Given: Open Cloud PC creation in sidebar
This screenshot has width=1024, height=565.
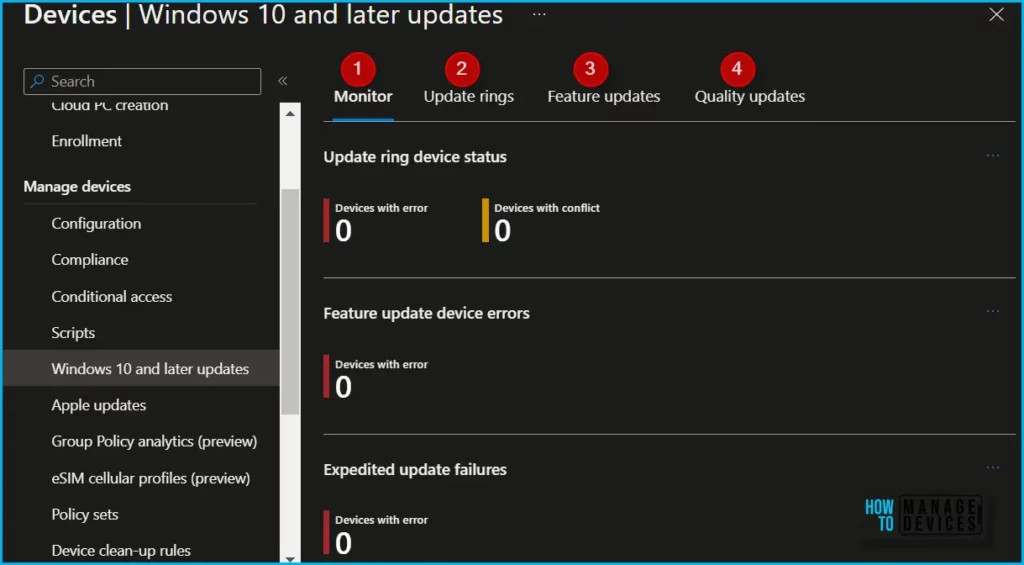Looking at the screenshot, I should click(110, 105).
